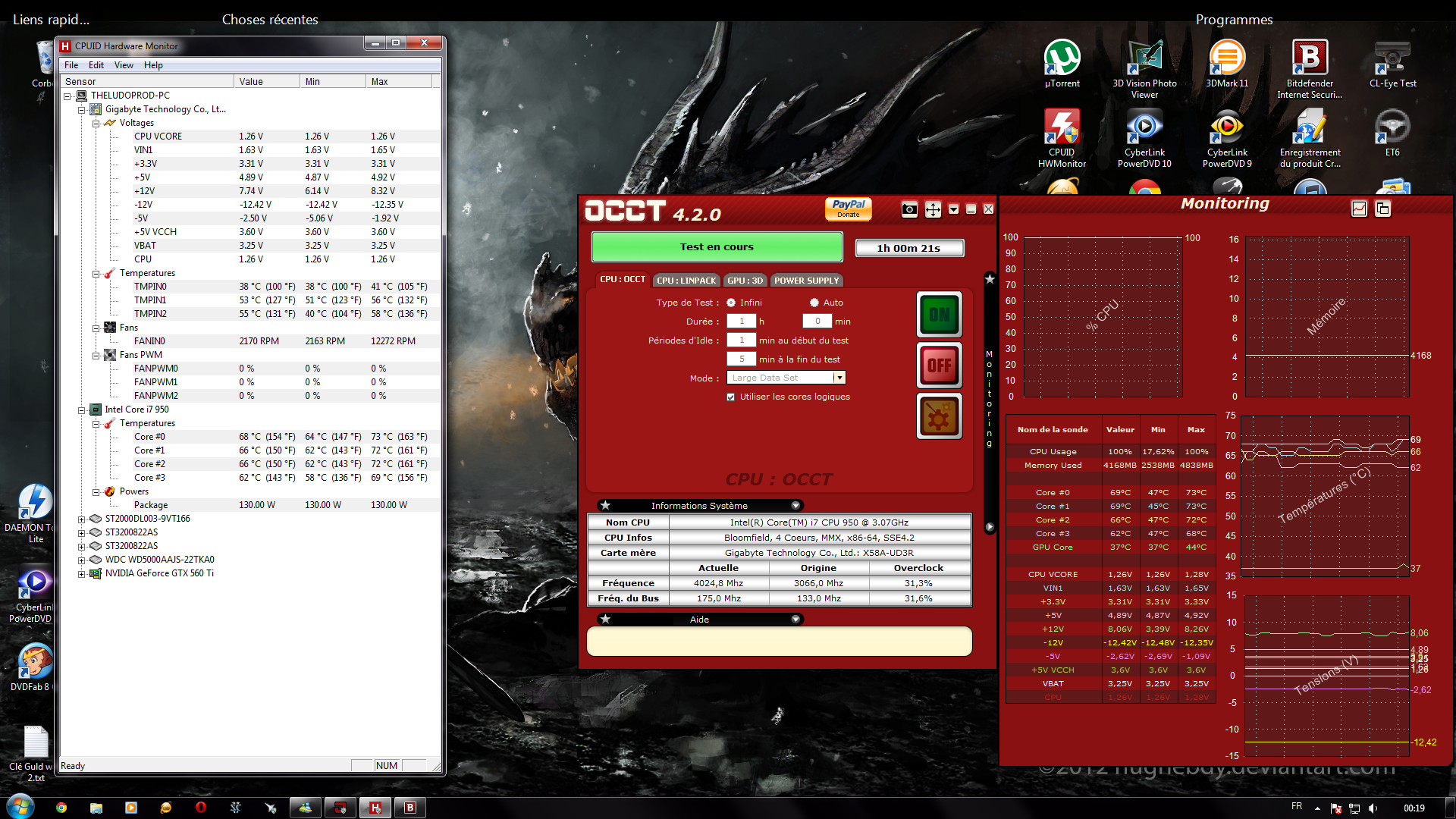Collapse the Intel Core i7 950 node

coord(81,410)
